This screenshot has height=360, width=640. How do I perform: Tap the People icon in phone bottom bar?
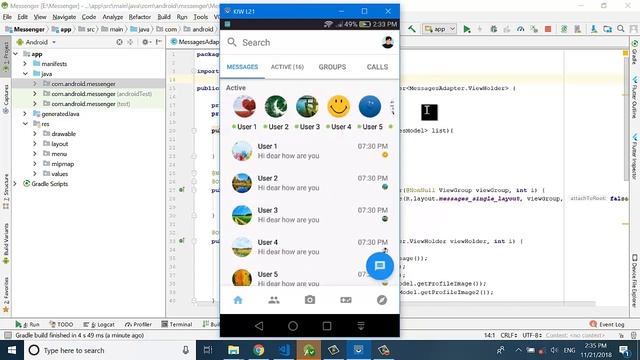click(274, 300)
